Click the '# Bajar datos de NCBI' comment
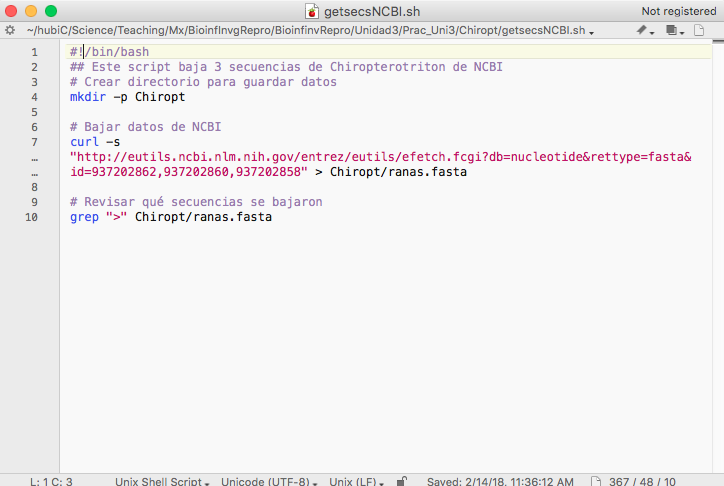This screenshot has width=724, height=486. 145,127
